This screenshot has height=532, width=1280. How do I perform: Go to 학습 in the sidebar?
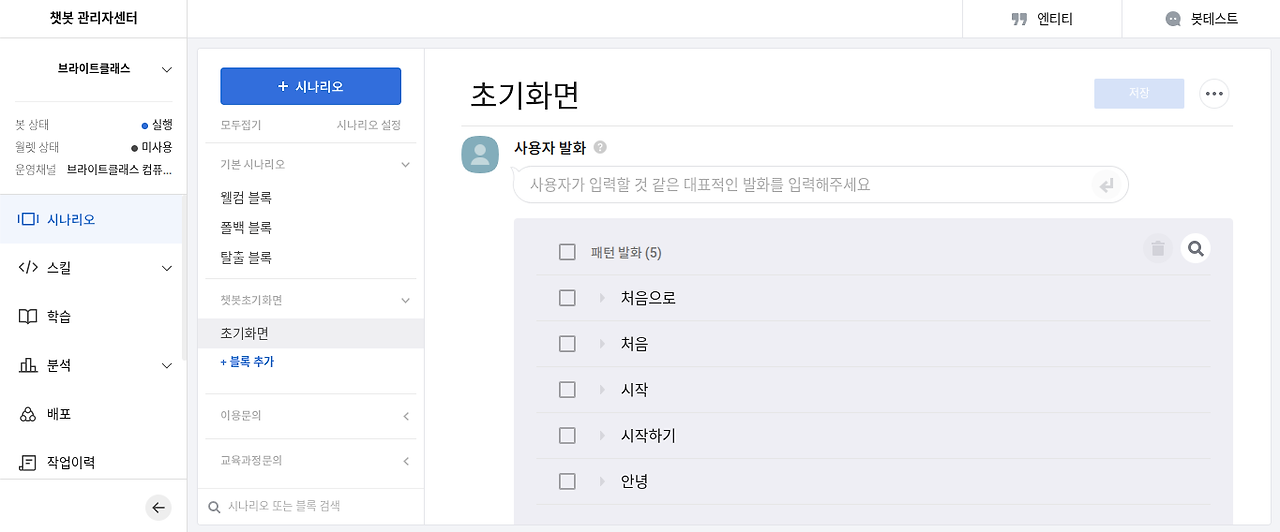[x=59, y=317]
